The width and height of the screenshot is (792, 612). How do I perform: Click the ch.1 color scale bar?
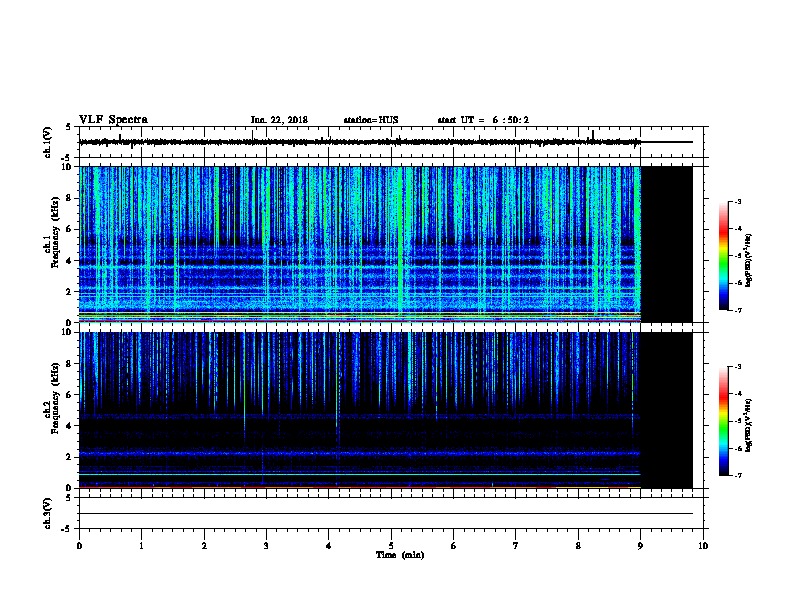pos(724,256)
